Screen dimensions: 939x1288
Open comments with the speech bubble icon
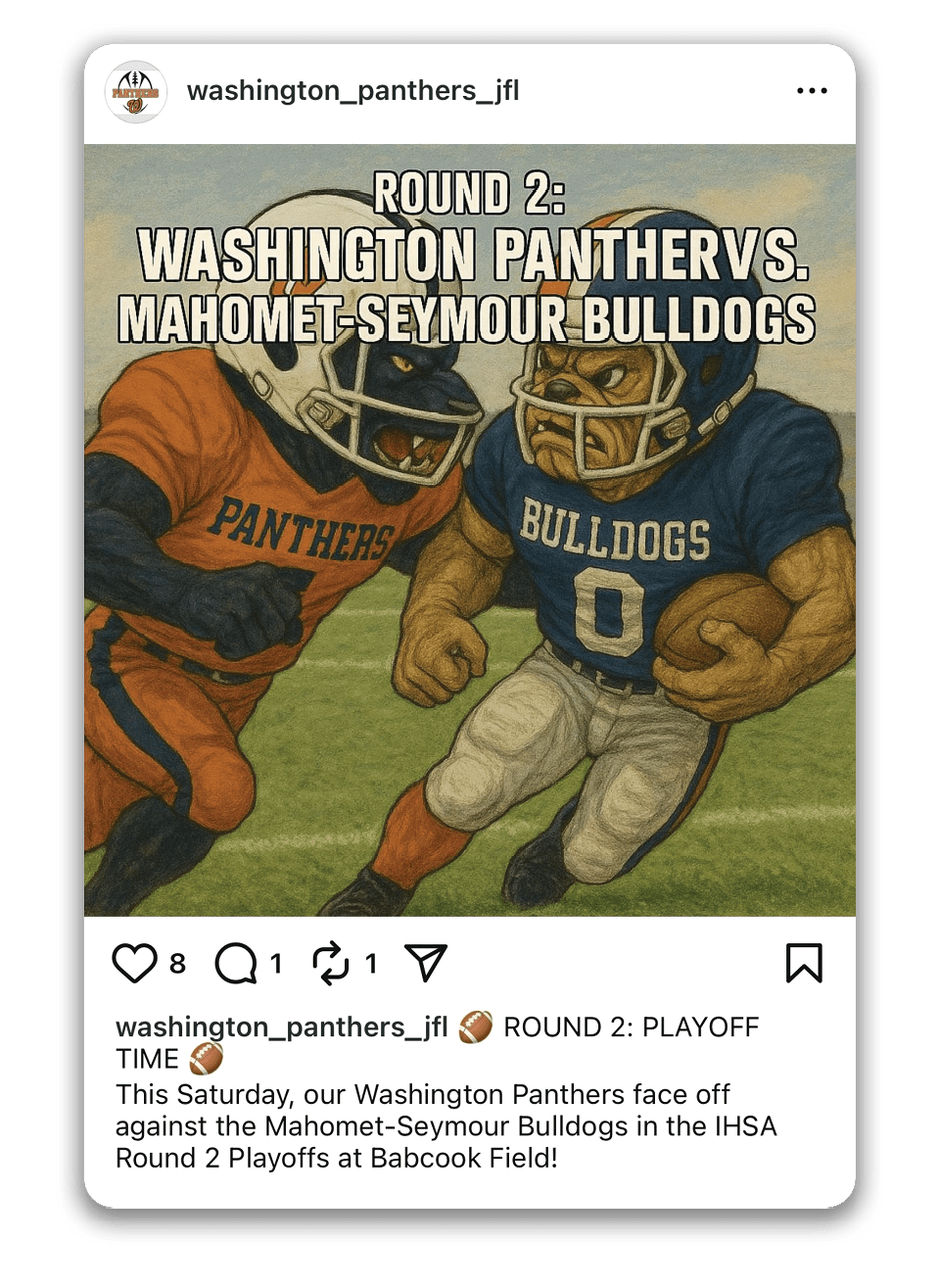pyautogui.click(x=236, y=963)
